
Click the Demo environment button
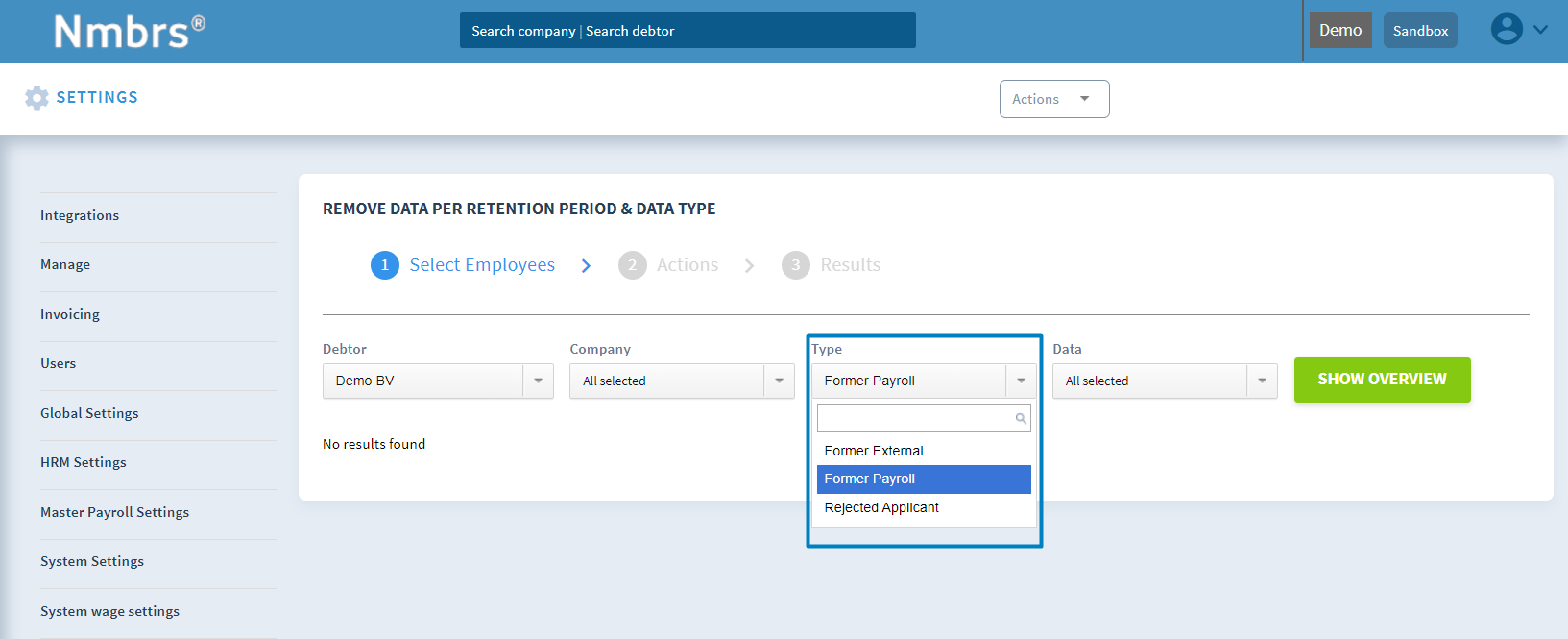(x=1340, y=30)
